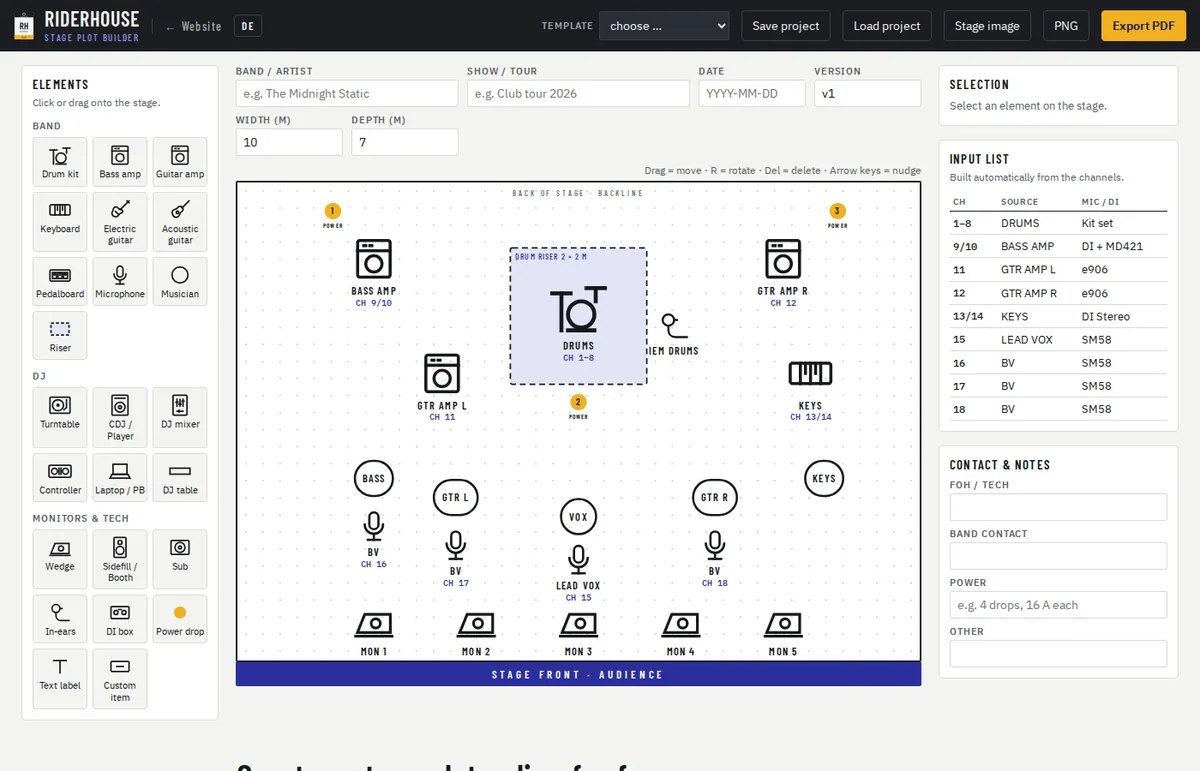The height and width of the screenshot is (771, 1200).
Task: Select the BV CH 16 microphone
Action: 374,527
